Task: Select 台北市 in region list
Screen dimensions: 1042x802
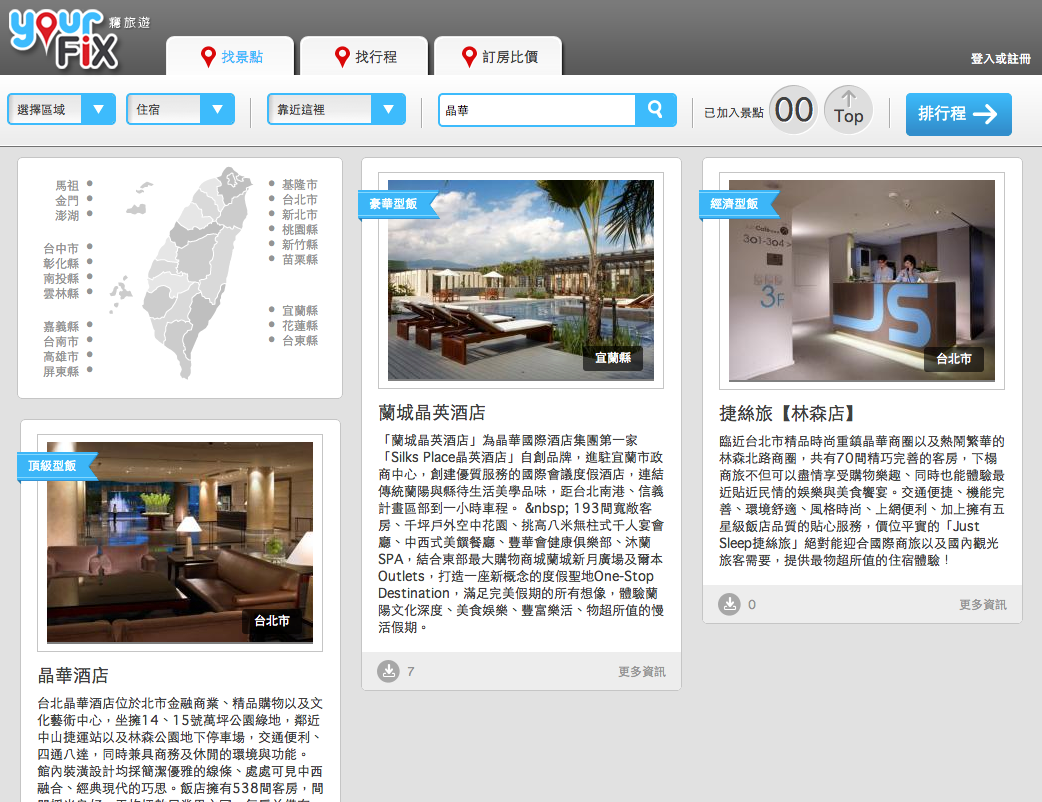Action: 300,199
